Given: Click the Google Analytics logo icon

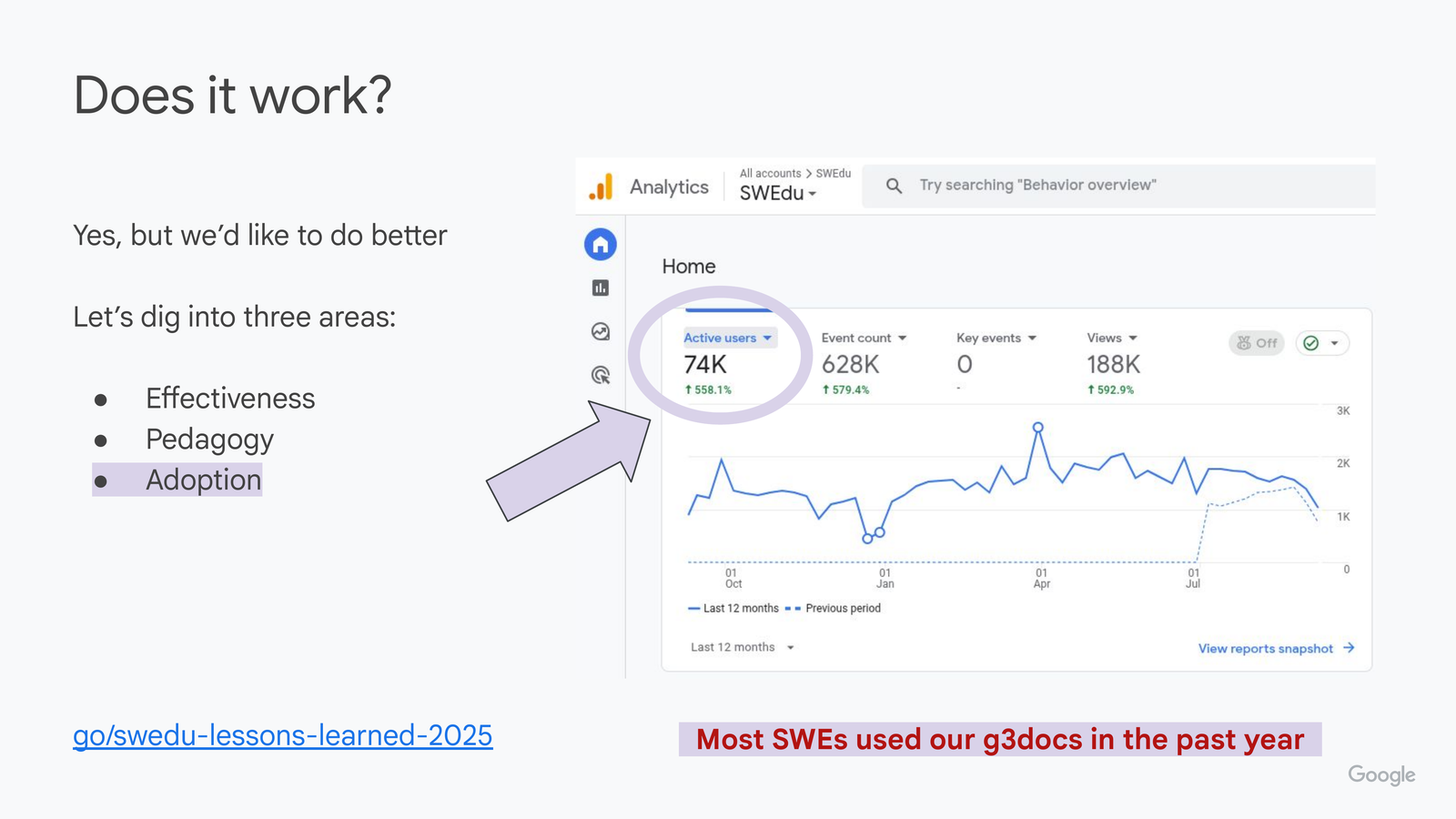Looking at the screenshot, I should (601, 187).
